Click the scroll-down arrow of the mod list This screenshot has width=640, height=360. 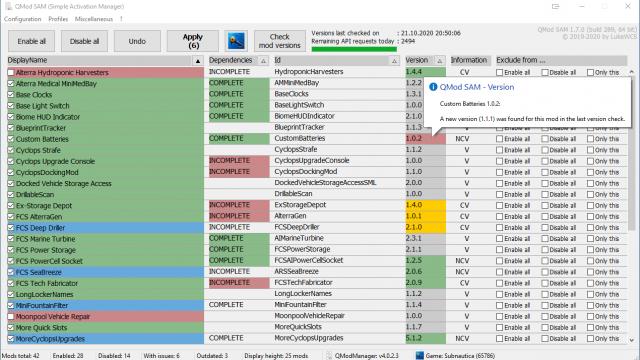[x=631, y=340]
